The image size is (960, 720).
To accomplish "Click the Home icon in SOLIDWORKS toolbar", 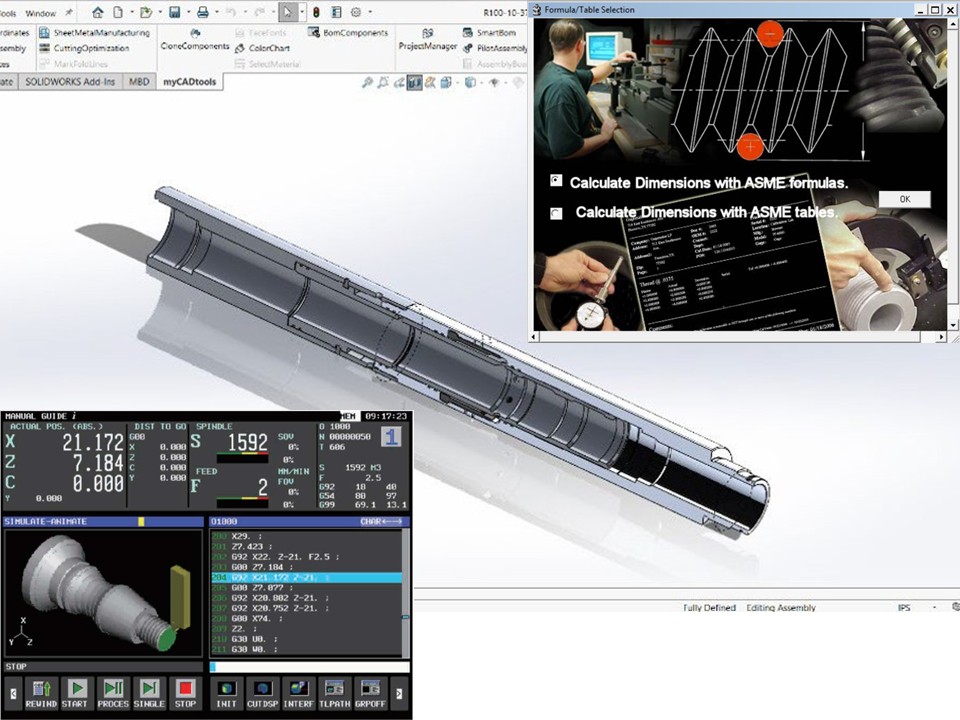I will [97, 12].
